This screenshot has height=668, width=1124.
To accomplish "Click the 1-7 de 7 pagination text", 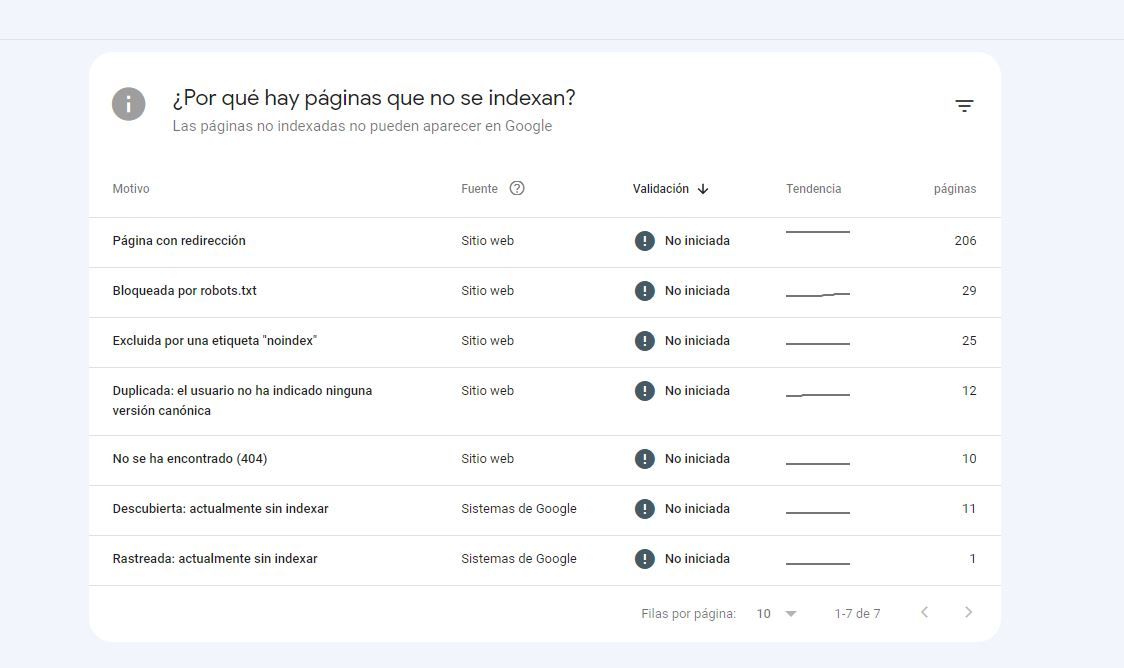I will (x=857, y=614).
